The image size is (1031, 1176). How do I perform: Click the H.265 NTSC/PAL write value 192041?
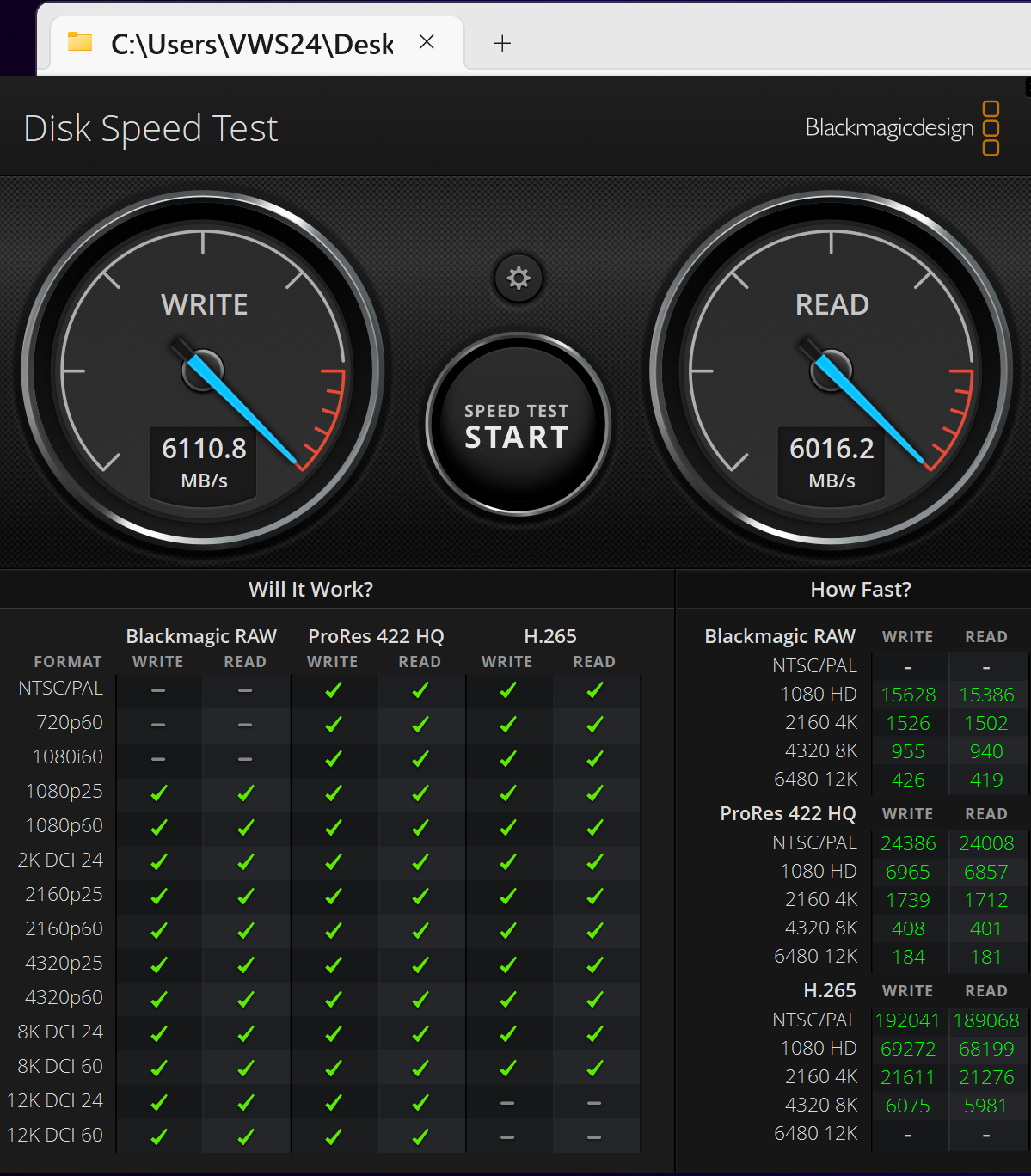[x=908, y=1020]
